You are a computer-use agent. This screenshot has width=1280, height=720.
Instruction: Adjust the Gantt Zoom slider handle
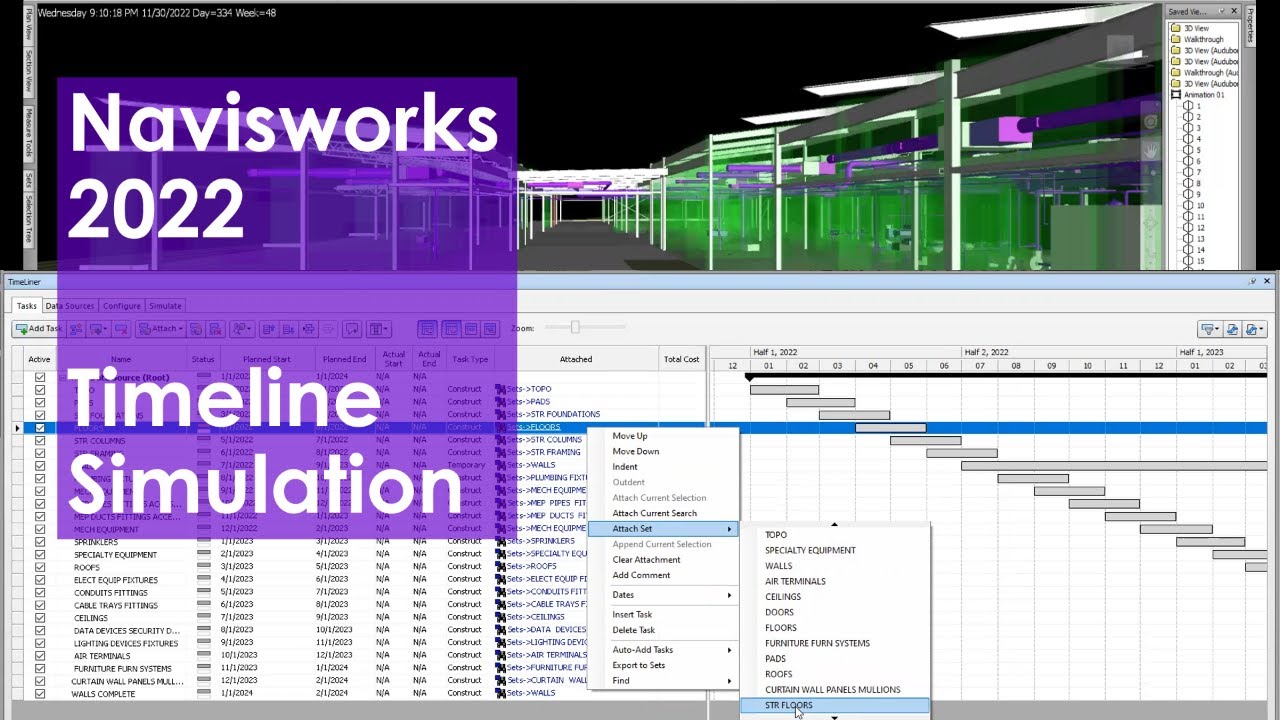coord(575,327)
